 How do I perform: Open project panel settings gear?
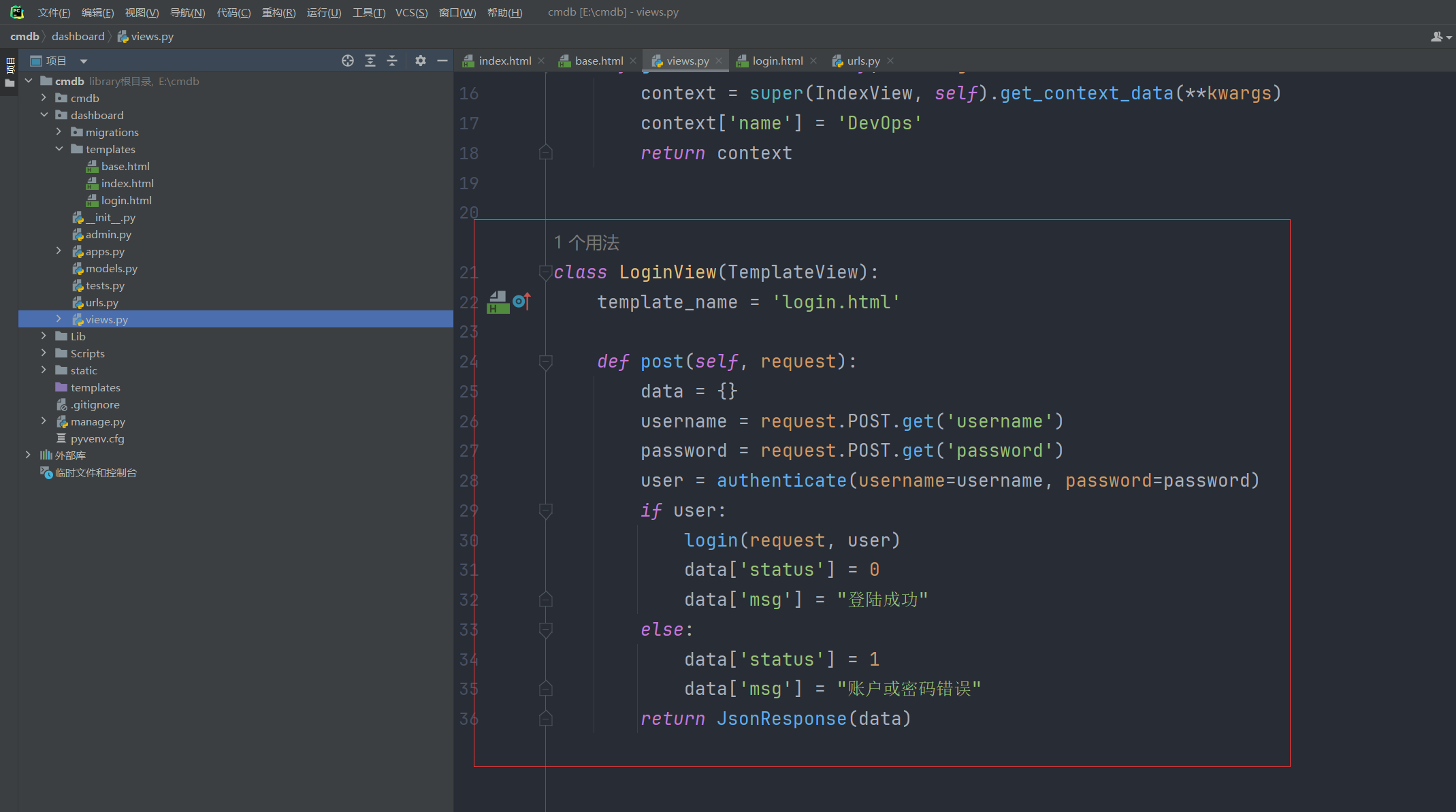pos(421,61)
